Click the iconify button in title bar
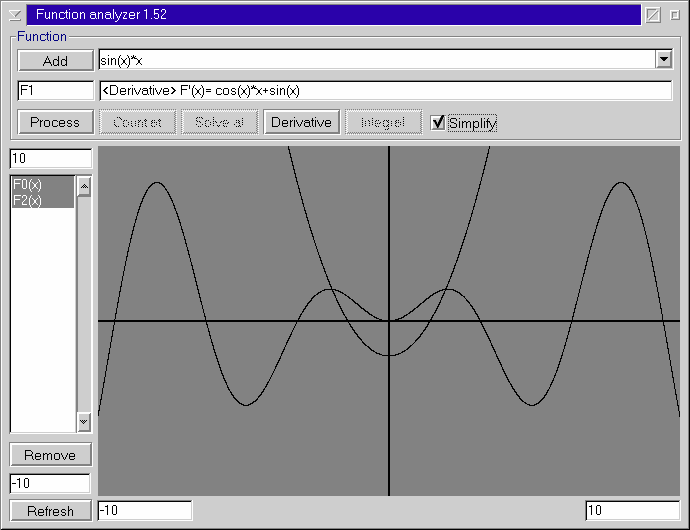 (x=653, y=15)
